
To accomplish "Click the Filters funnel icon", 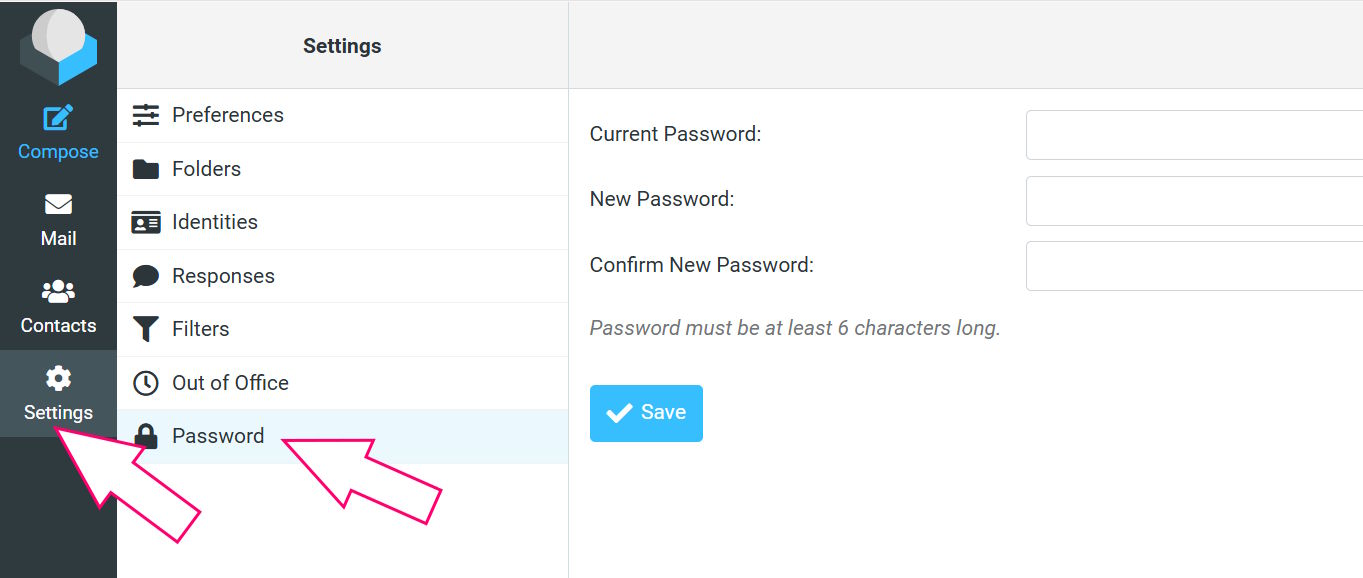I will click(x=146, y=329).
